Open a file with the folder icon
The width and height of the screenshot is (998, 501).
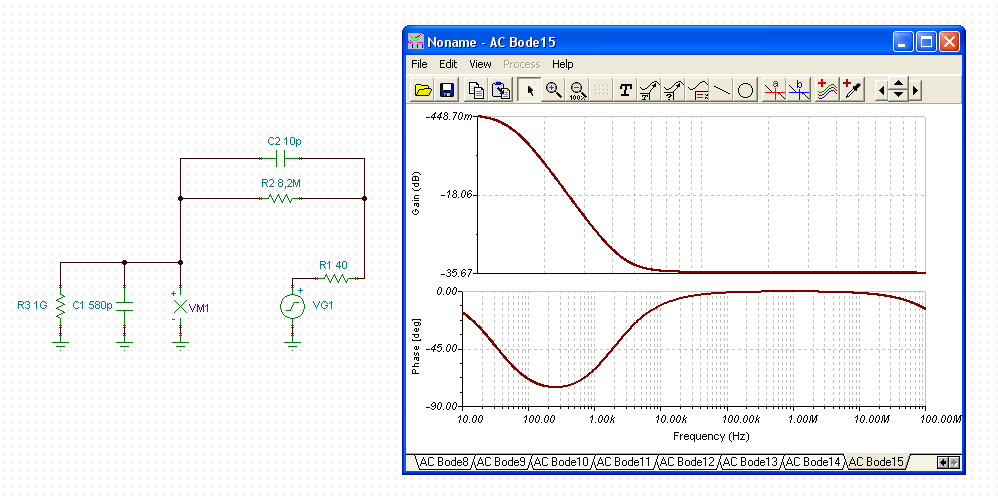[423, 90]
